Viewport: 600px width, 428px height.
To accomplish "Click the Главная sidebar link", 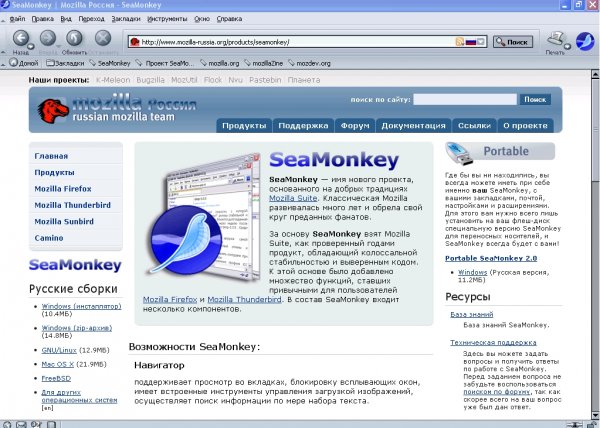I will [51, 156].
